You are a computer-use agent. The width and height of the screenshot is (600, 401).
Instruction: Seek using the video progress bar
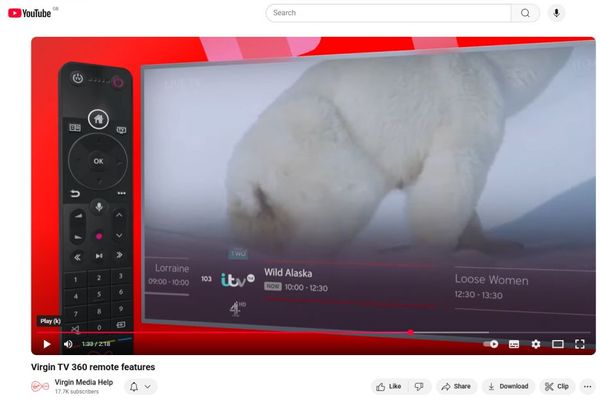(300, 332)
